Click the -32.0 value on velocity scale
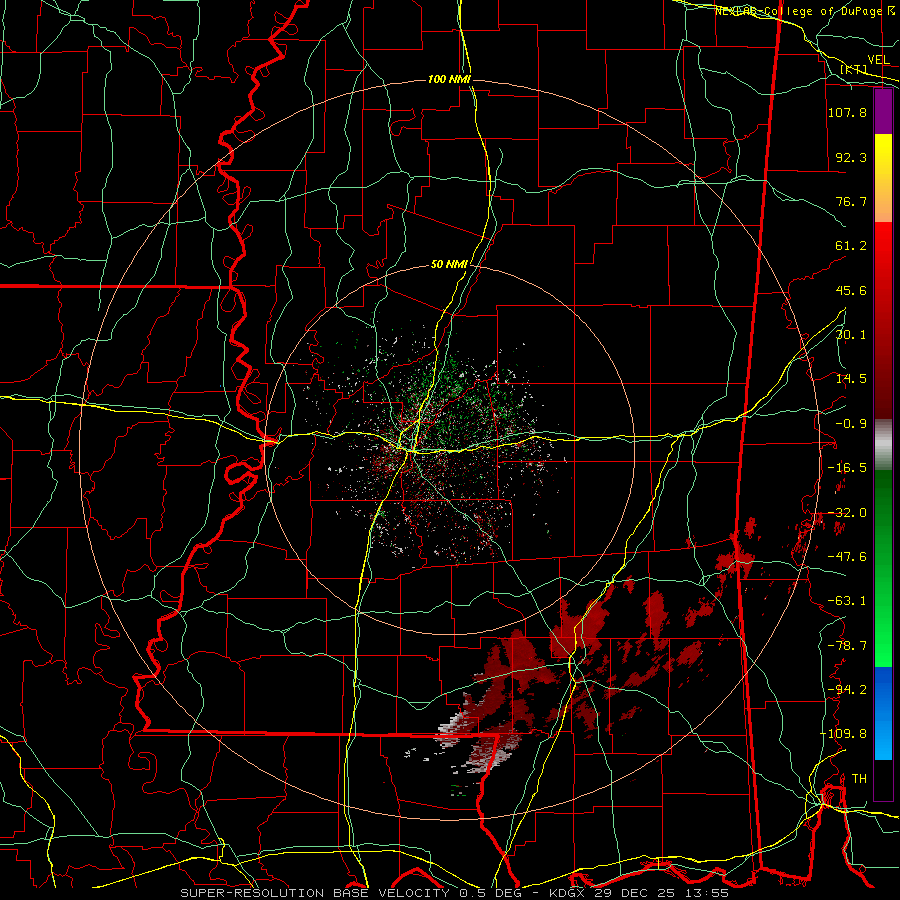 847,513
